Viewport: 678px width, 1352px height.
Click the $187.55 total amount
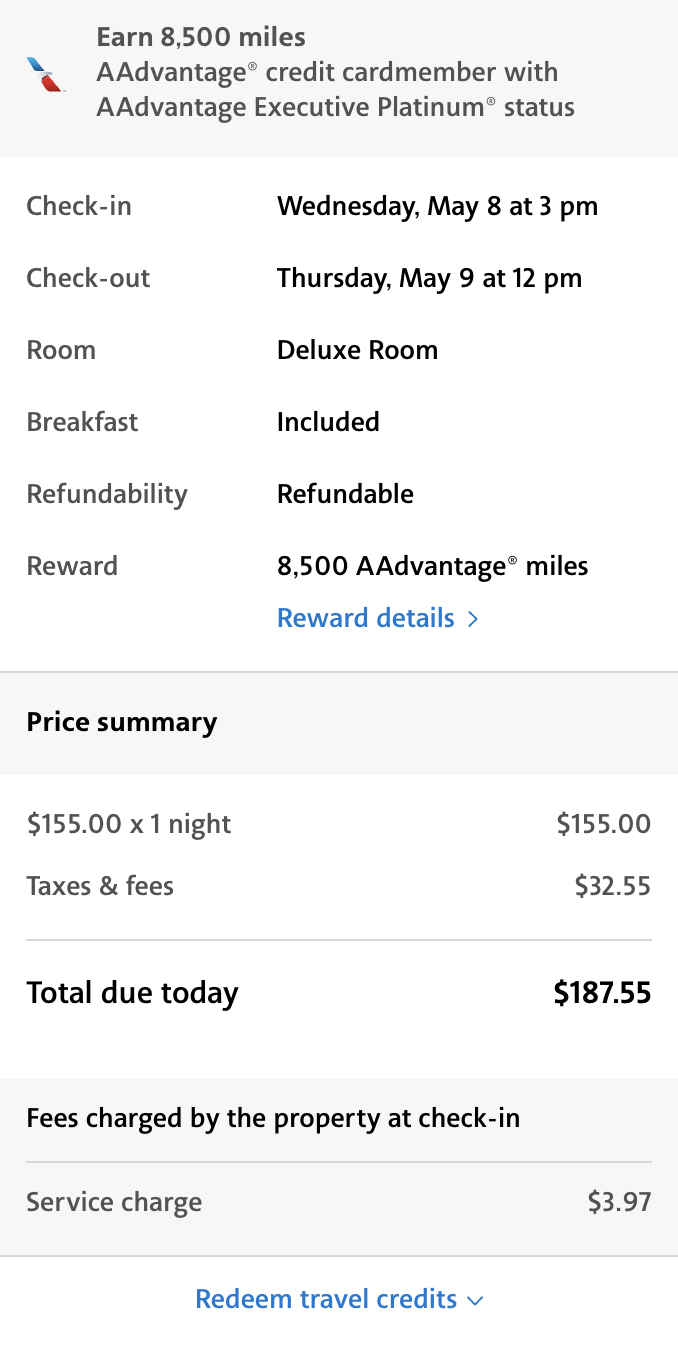[602, 993]
